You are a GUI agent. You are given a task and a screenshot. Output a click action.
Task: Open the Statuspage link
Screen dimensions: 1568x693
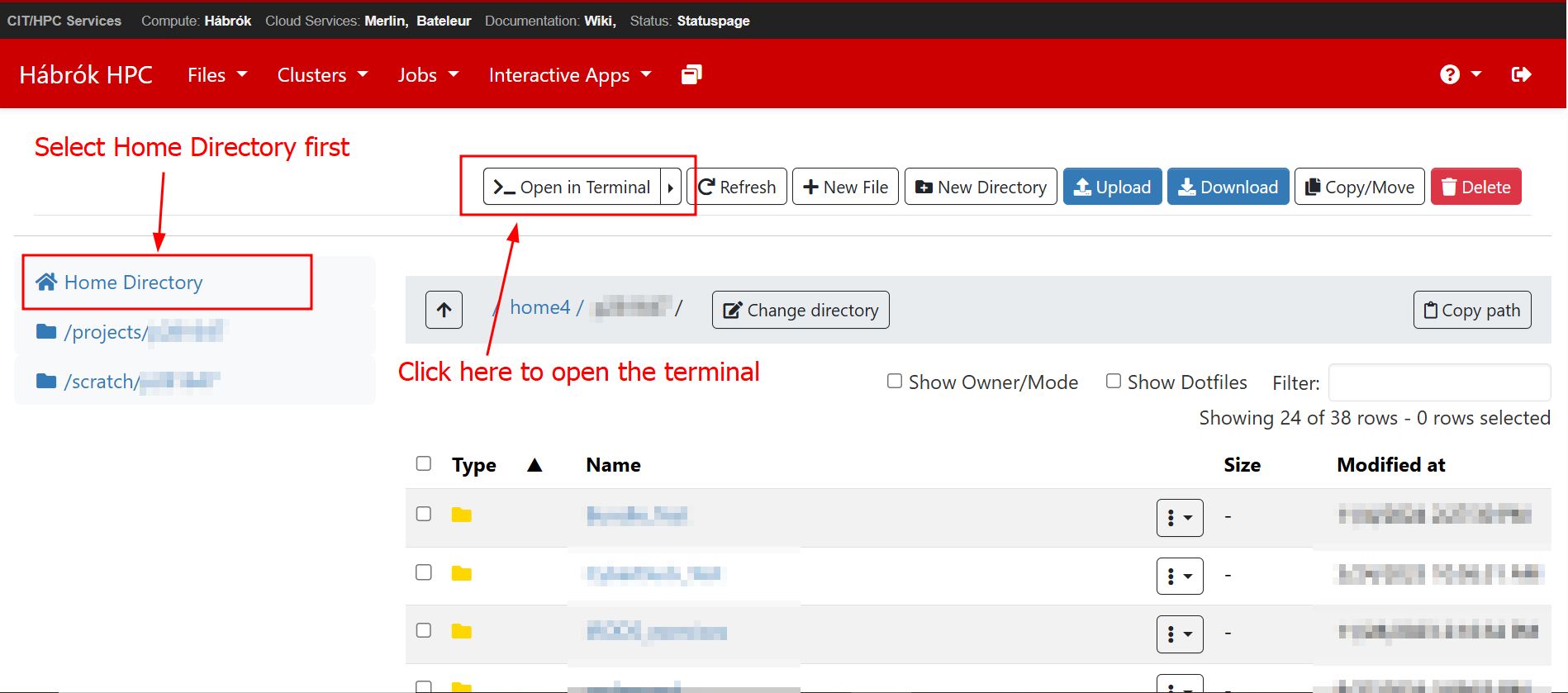coord(714,21)
